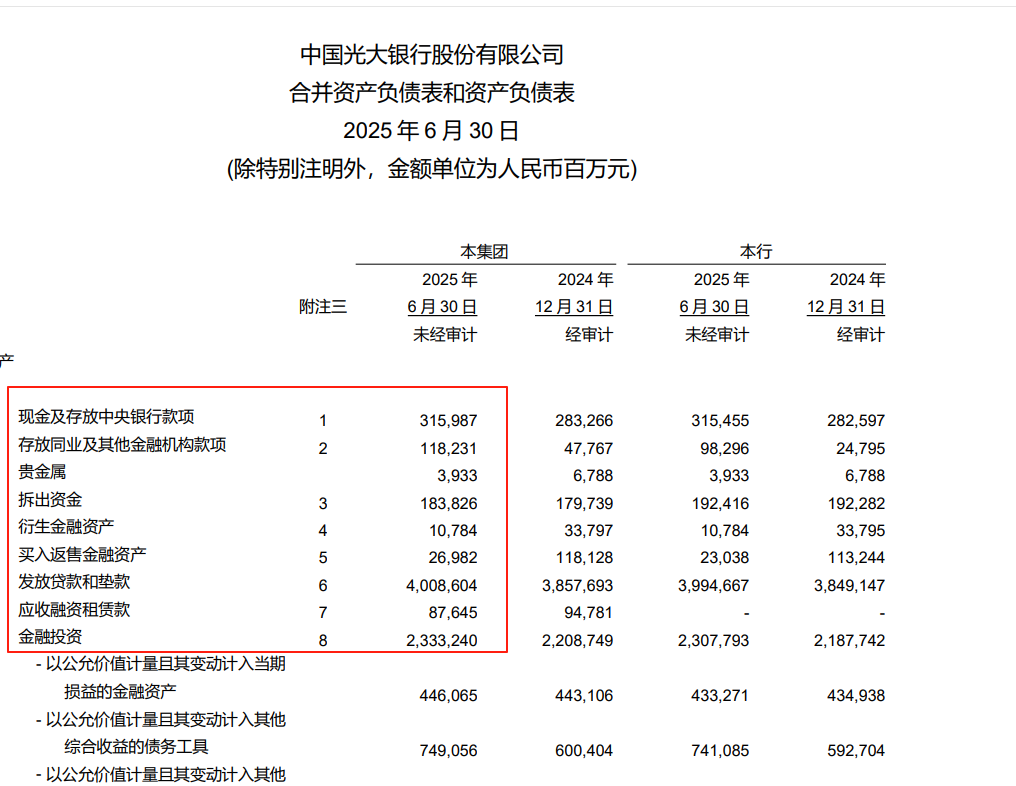Click the value 3,994,667
Screen dimensions: 1016x786
click(x=713, y=586)
